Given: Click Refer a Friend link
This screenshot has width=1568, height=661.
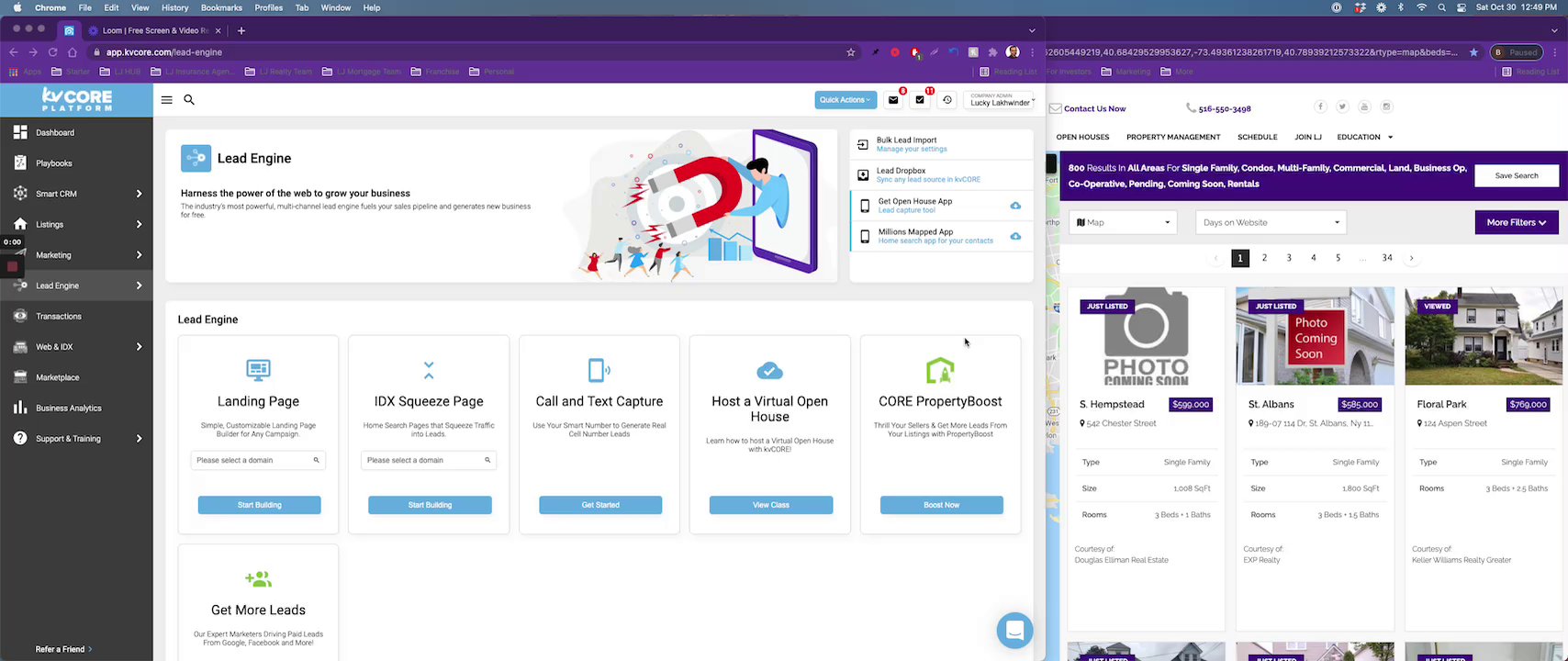Looking at the screenshot, I should click(x=62, y=649).
